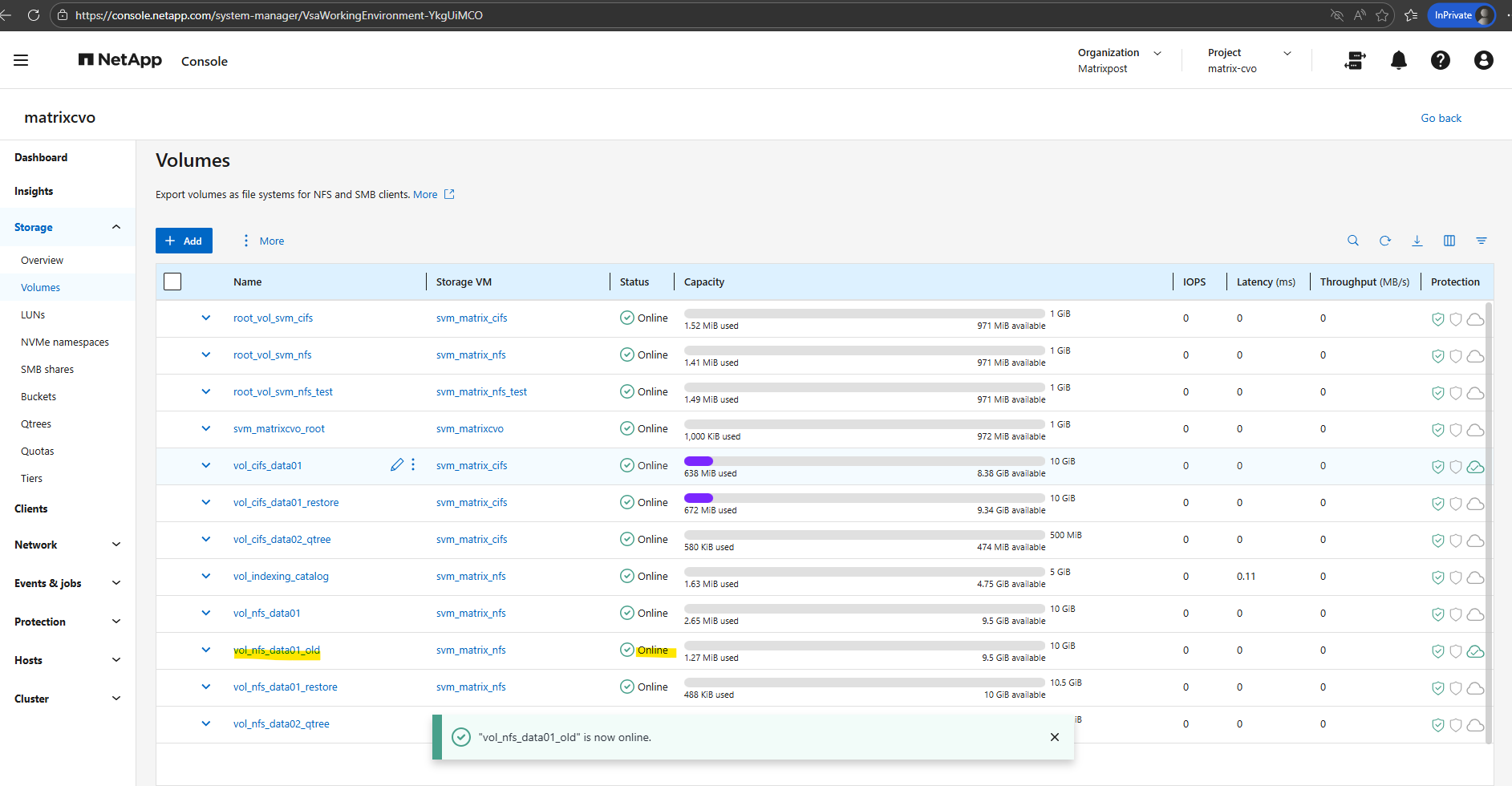
Task: Click the Go back link
Action: pyautogui.click(x=1441, y=118)
